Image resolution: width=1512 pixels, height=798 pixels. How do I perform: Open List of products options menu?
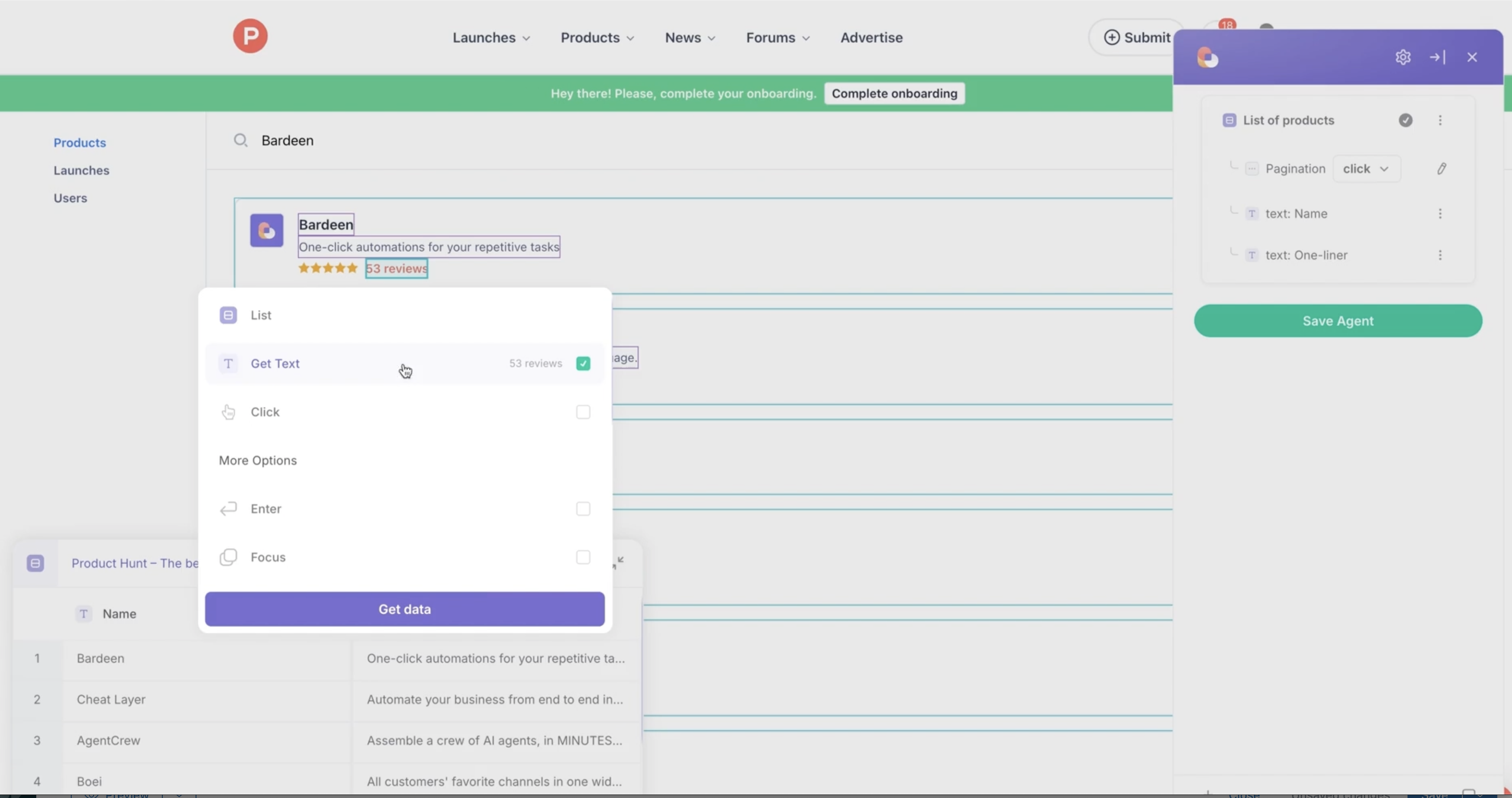[1440, 120]
